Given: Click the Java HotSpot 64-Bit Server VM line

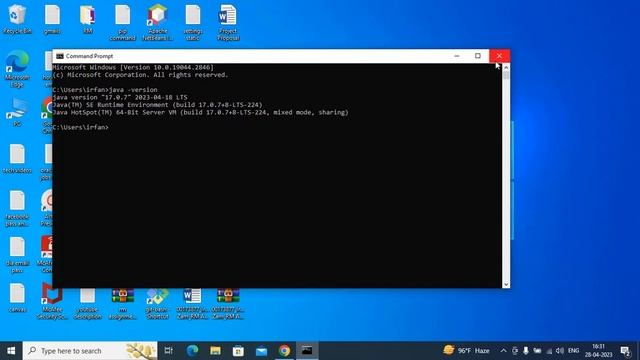Looking at the screenshot, I should click(x=200, y=112).
